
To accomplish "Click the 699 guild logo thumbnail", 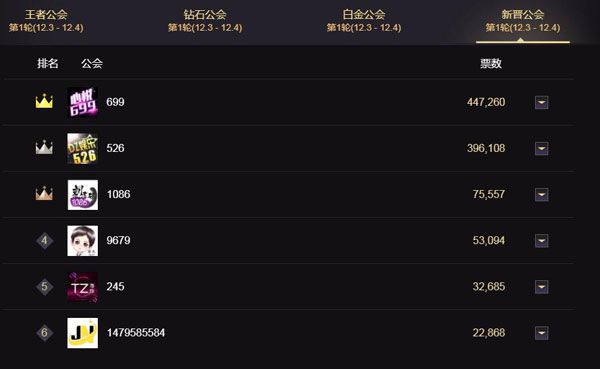I will [83, 102].
